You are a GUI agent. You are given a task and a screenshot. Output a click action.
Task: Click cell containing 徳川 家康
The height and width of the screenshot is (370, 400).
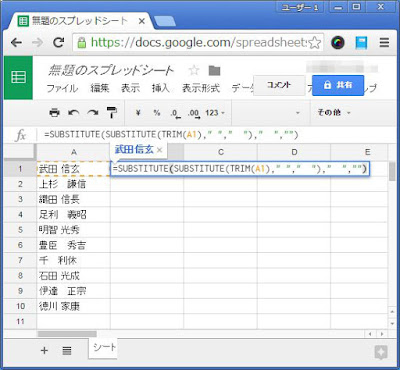point(74,306)
